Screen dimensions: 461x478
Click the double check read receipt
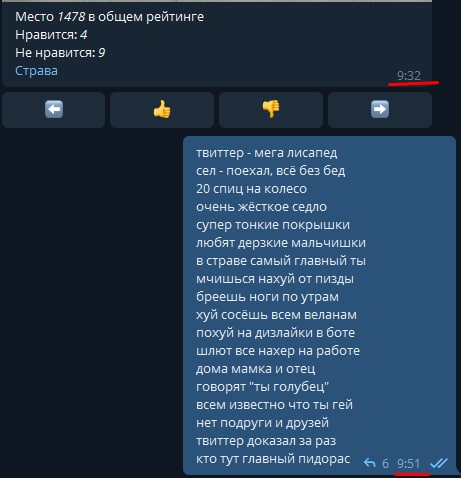[x=439, y=463]
